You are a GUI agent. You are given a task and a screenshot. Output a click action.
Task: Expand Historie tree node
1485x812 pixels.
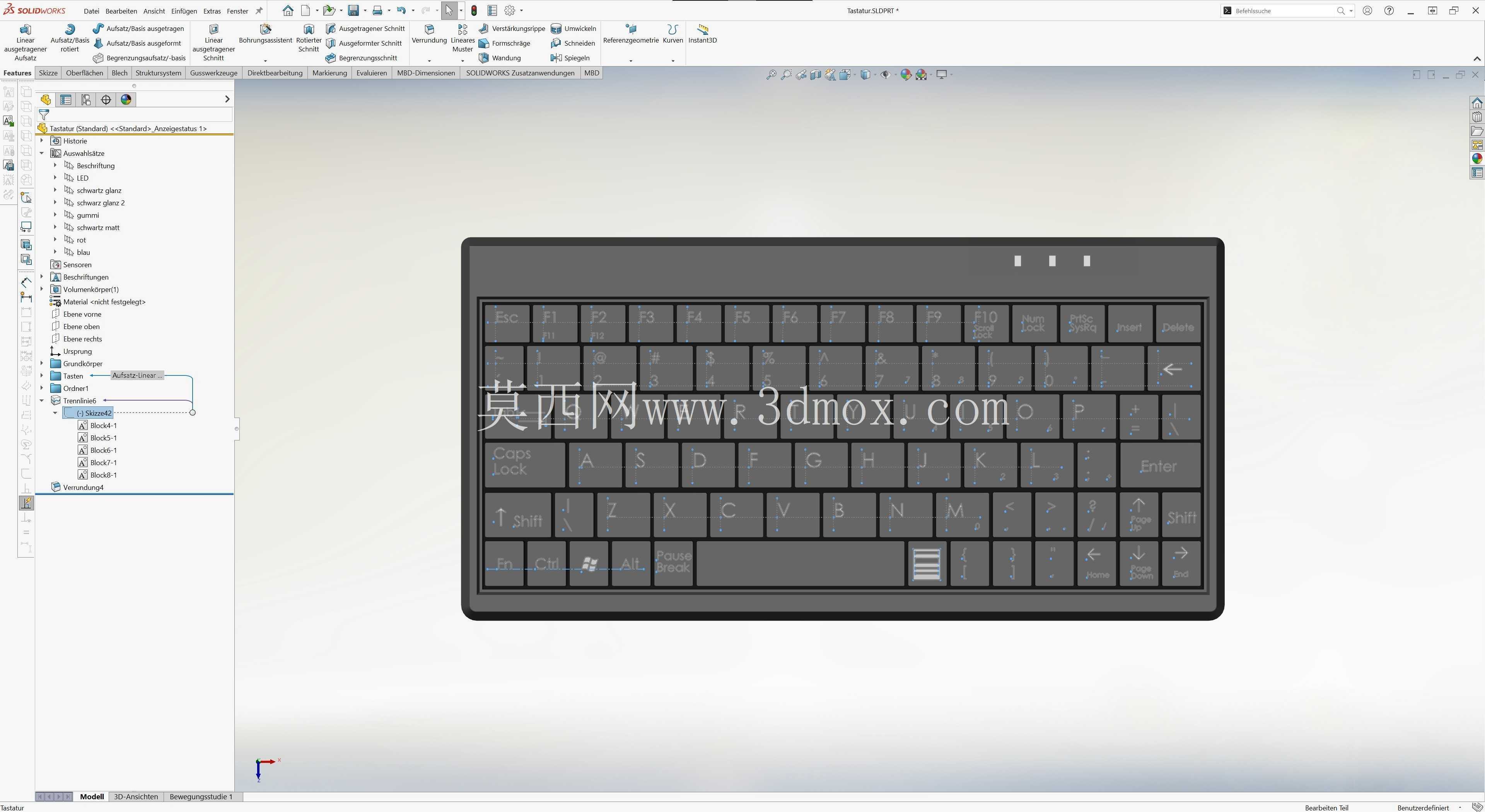point(41,141)
